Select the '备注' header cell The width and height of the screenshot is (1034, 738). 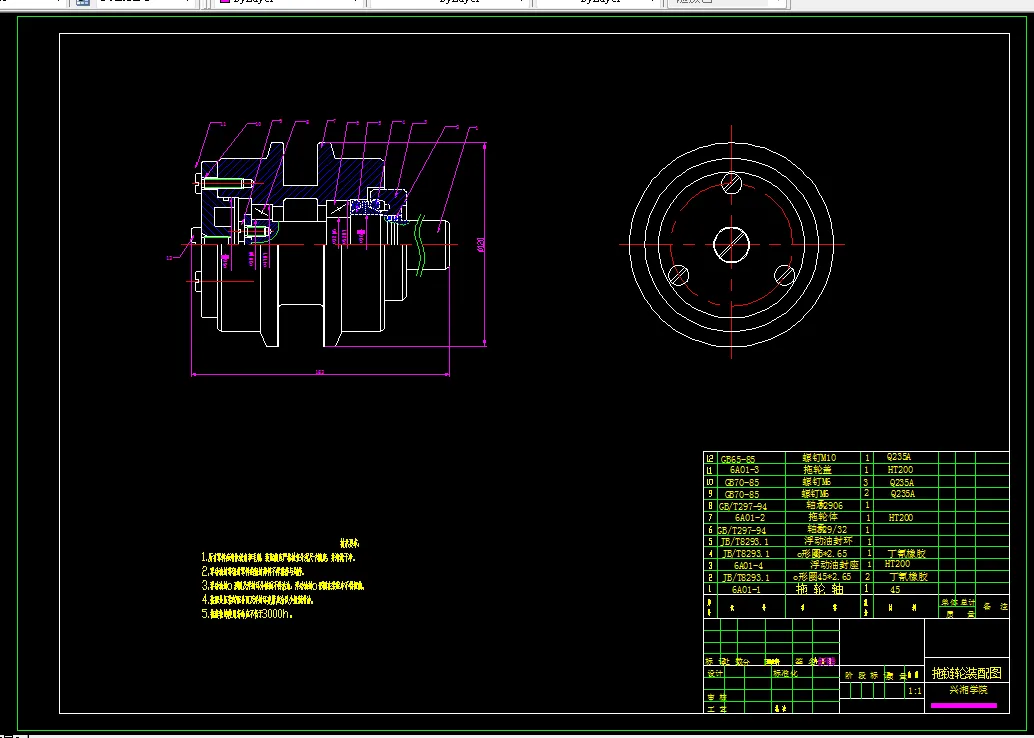995,607
